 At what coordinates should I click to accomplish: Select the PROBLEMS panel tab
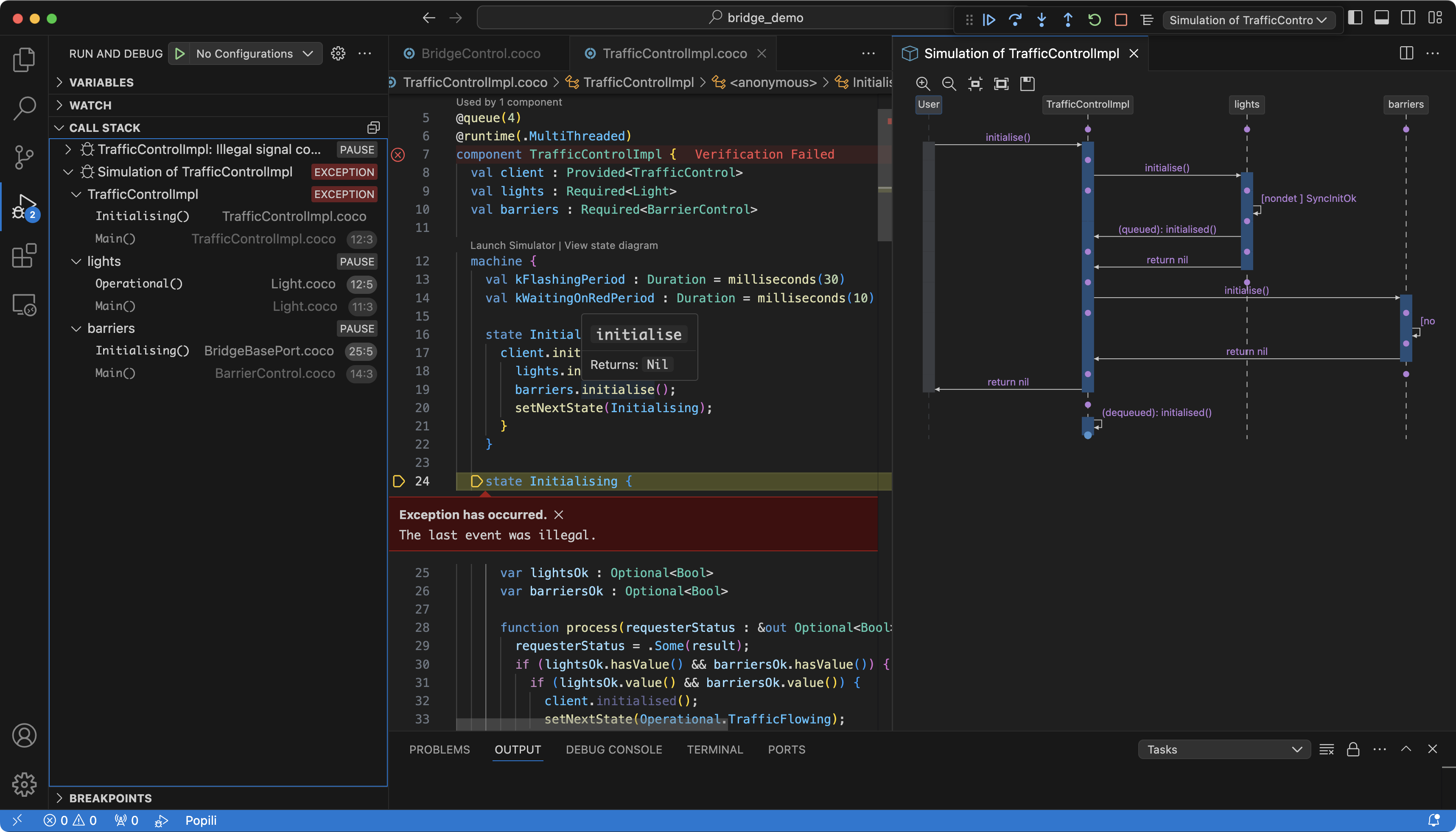point(439,749)
